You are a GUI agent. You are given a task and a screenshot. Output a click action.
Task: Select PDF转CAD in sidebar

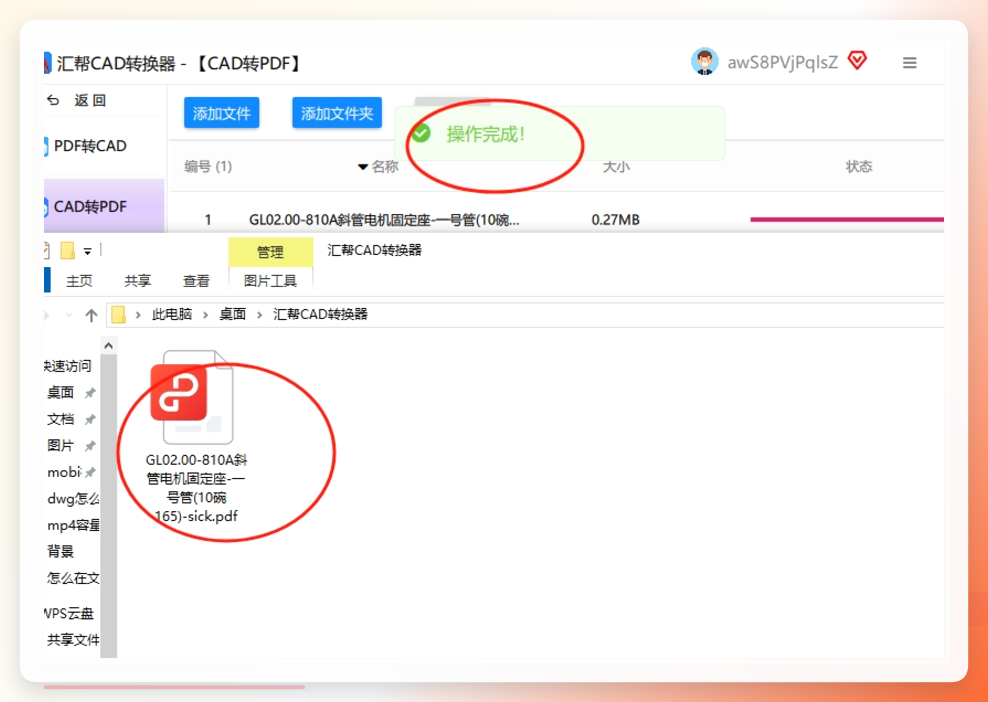pos(90,146)
